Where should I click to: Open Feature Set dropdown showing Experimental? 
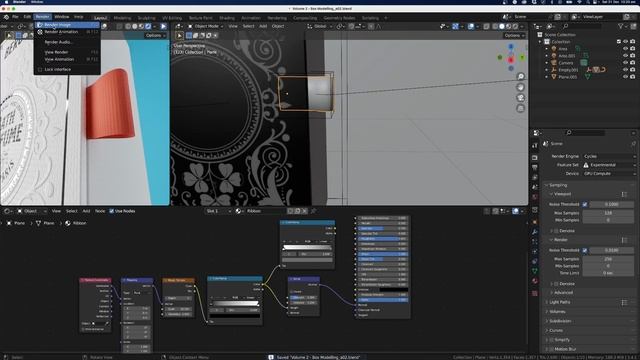609,165
